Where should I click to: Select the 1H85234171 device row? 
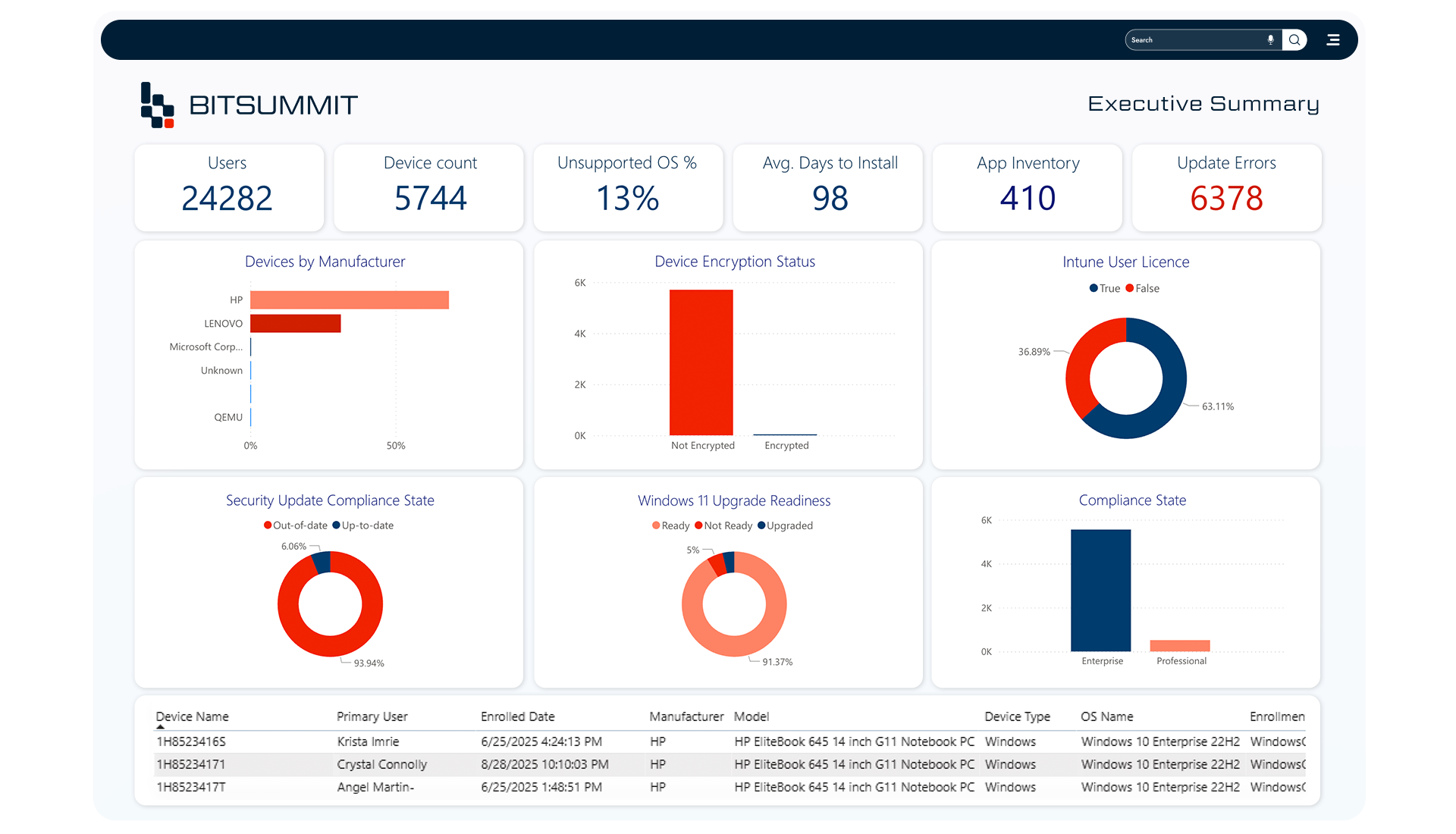[191, 764]
